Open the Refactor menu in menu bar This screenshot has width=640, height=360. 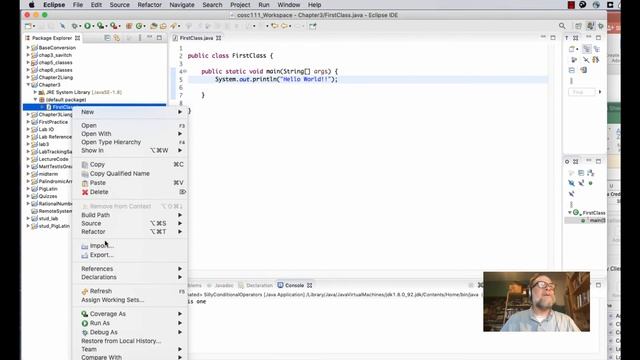(149, 5)
